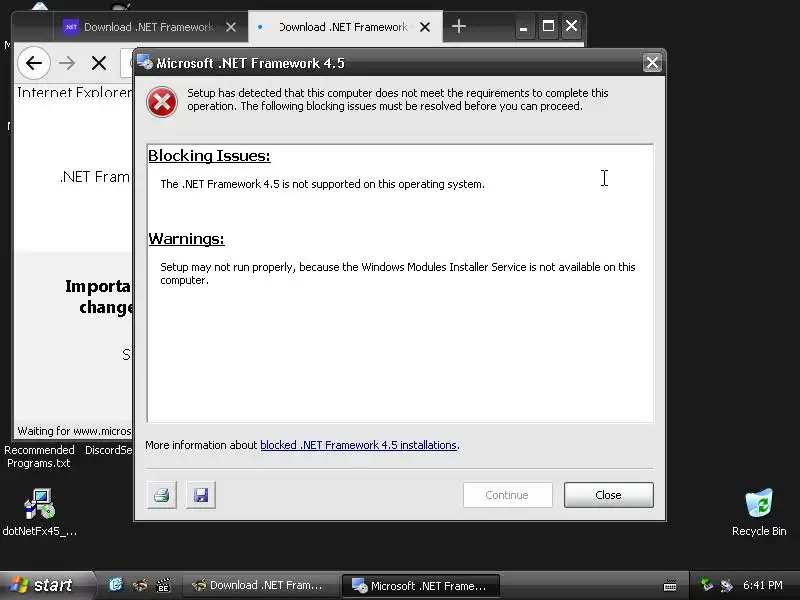The width and height of the screenshot is (800, 600).
Task: Click the 6:41 PM system clock
Action: click(x=763, y=585)
